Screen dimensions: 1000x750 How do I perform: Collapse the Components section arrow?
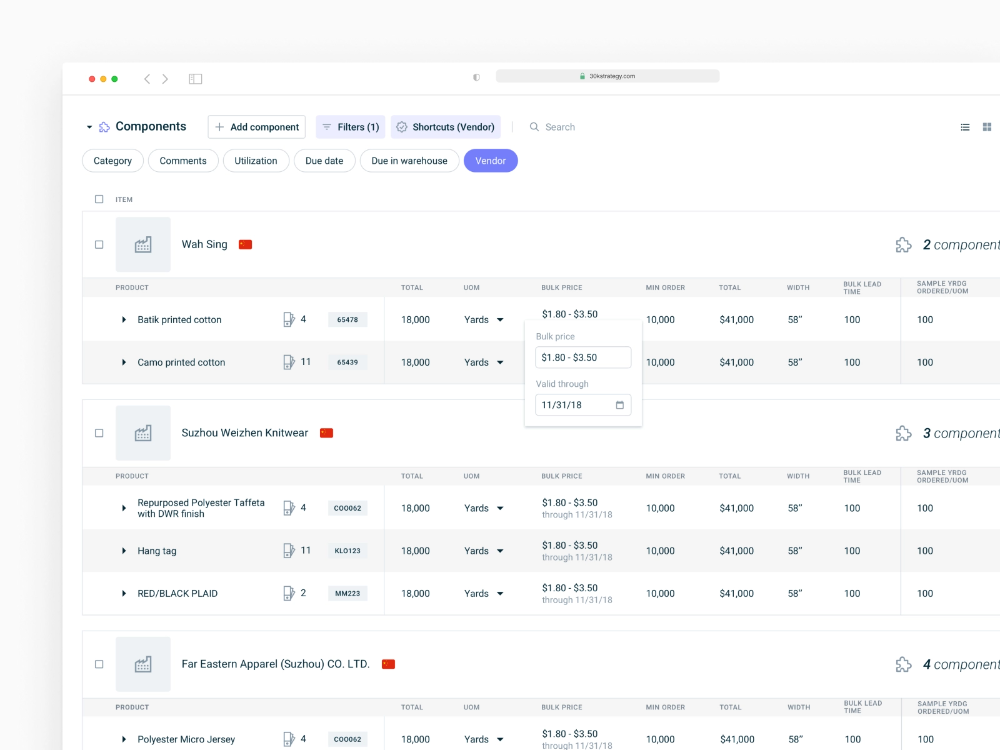click(89, 127)
